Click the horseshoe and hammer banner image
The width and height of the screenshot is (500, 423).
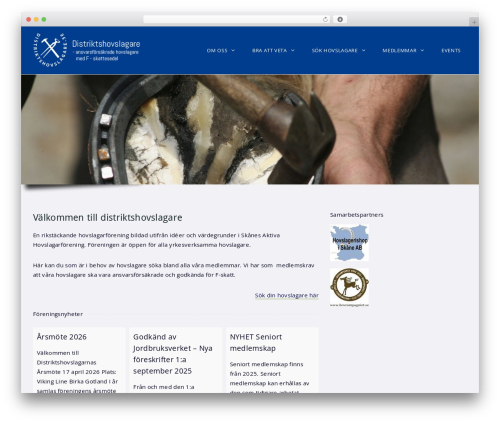tap(250, 129)
